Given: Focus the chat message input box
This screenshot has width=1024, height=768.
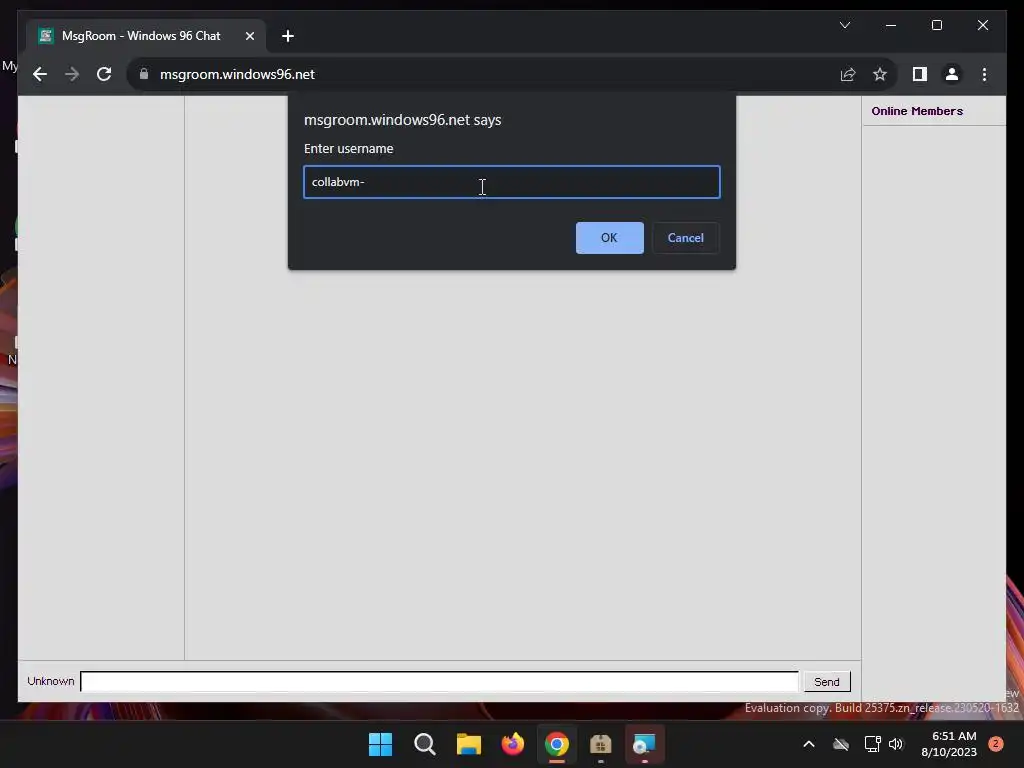Looking at the screenshot, I should click(439, 682).
